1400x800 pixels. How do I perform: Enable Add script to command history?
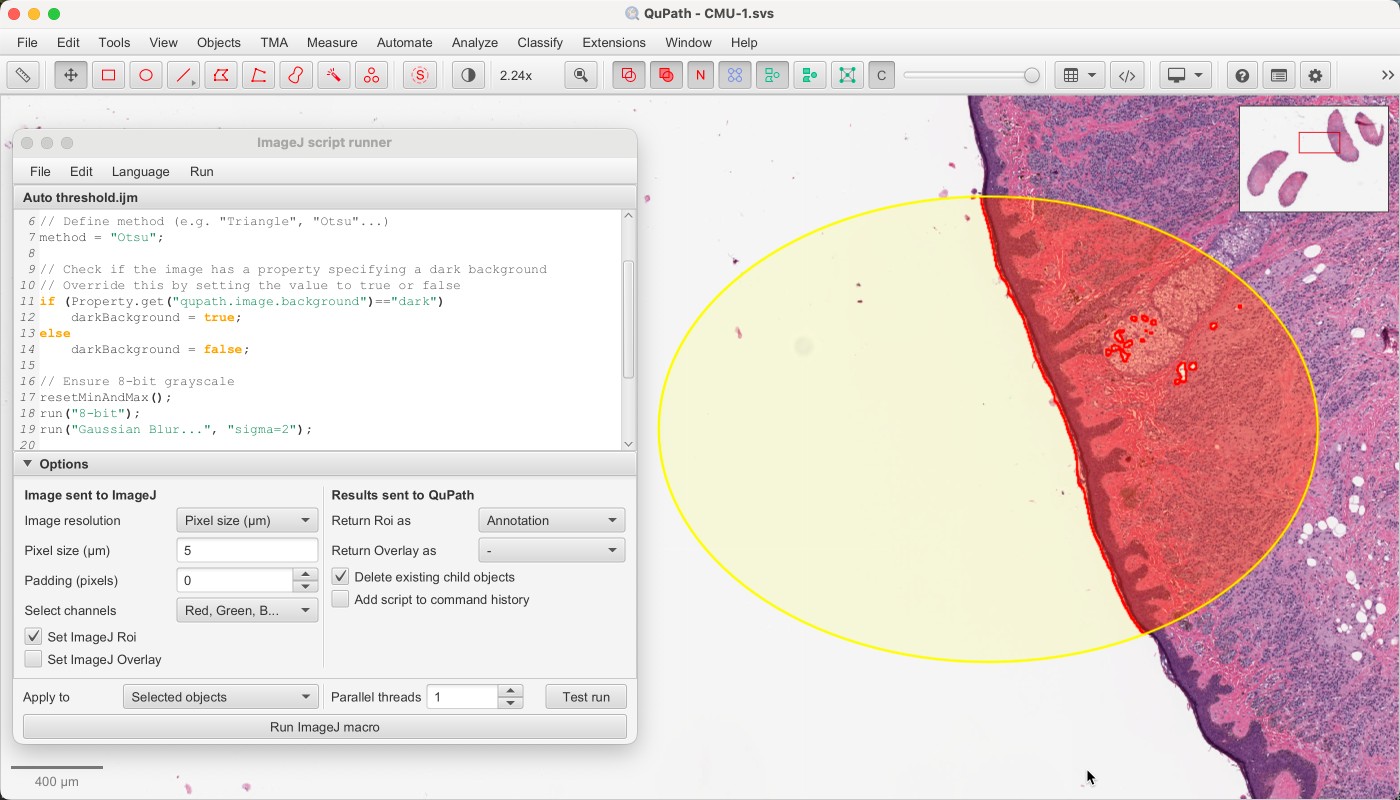(341, 599)
